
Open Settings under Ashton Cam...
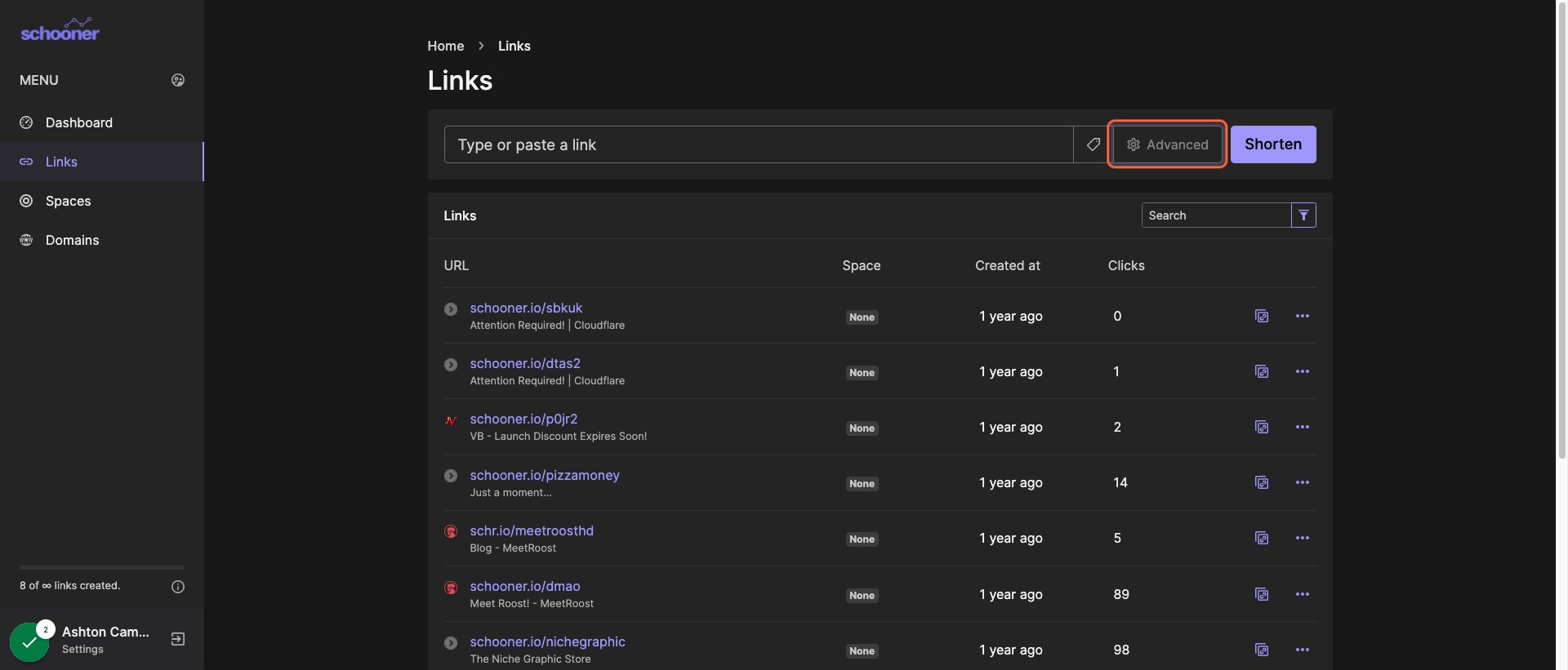82,650
